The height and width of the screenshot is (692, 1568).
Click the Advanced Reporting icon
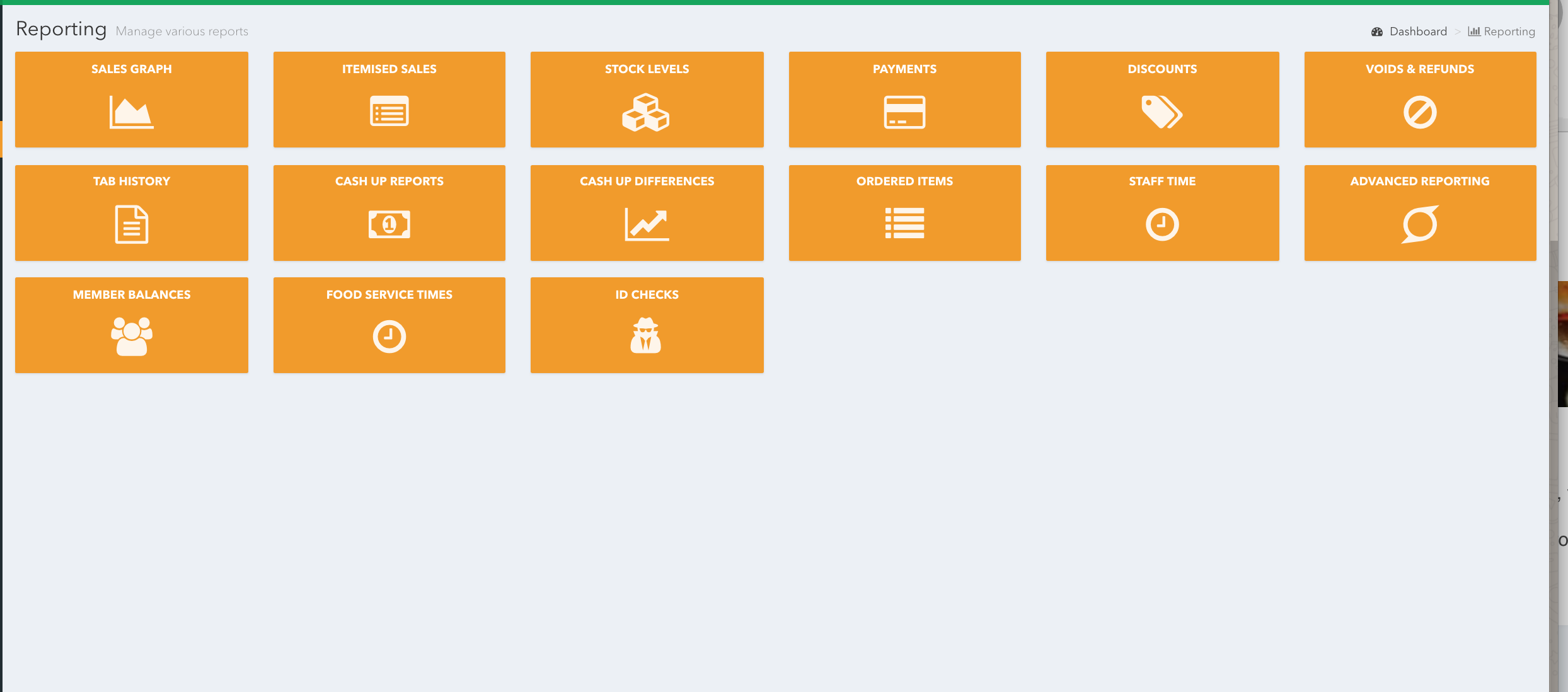tap(1419, 224)
